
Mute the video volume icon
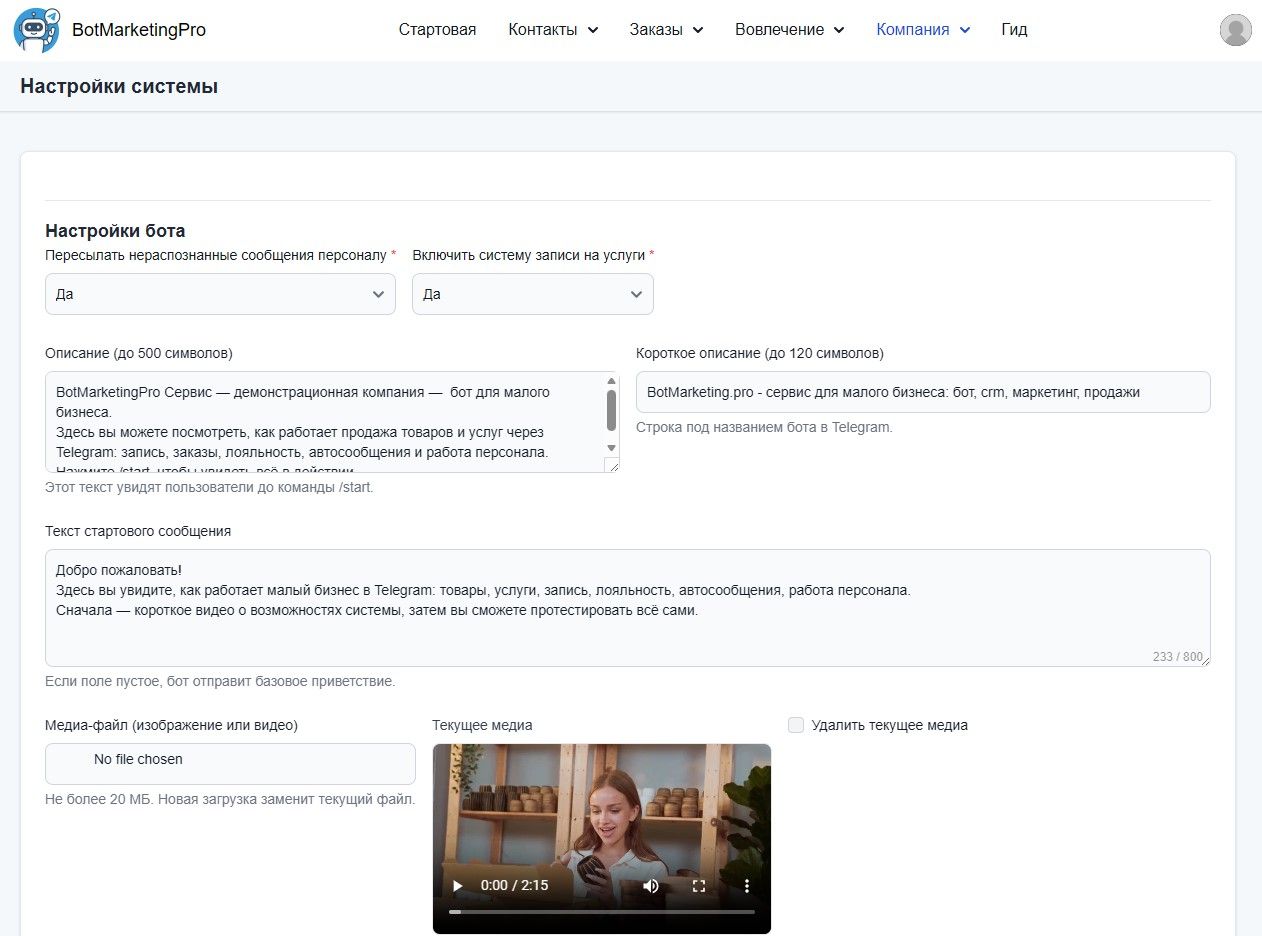click(x=651, y=886)
